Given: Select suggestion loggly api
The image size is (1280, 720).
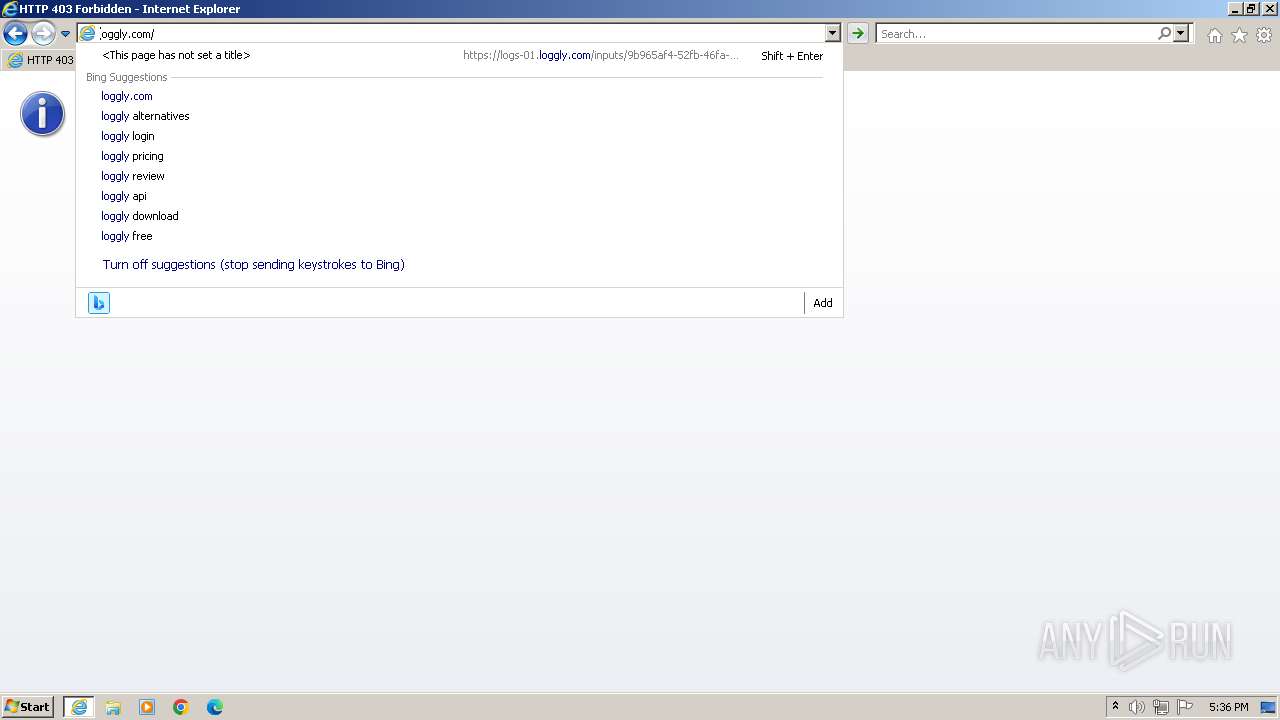Looking at the screenshot, I should [x=124, y=196].
